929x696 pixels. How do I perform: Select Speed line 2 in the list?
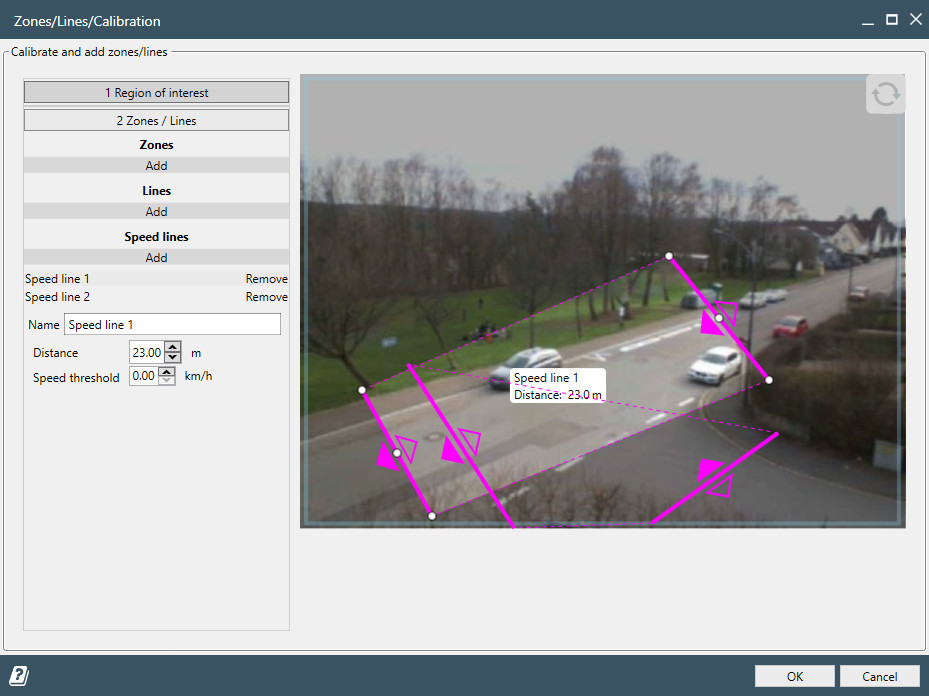58,297
